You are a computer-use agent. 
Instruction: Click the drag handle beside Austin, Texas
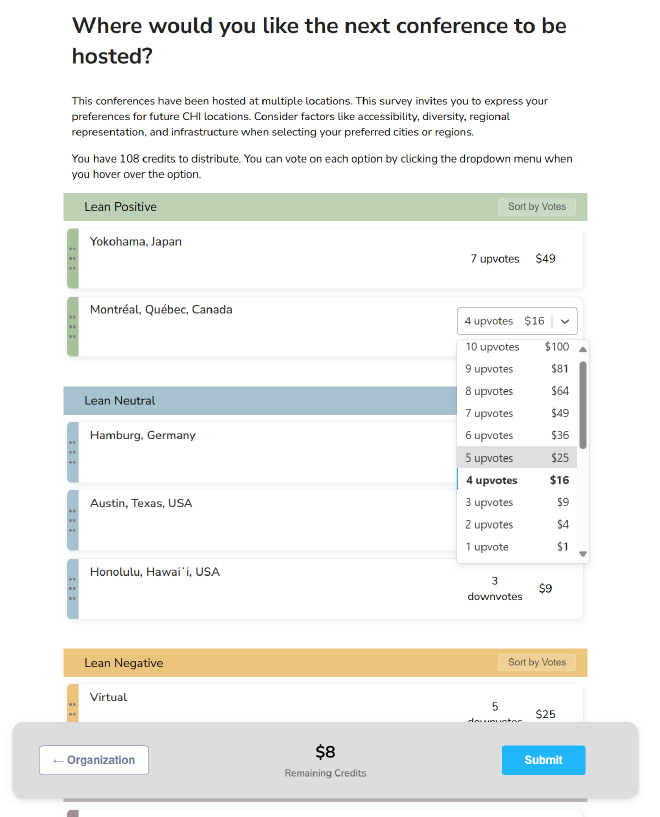coord(72,520)
